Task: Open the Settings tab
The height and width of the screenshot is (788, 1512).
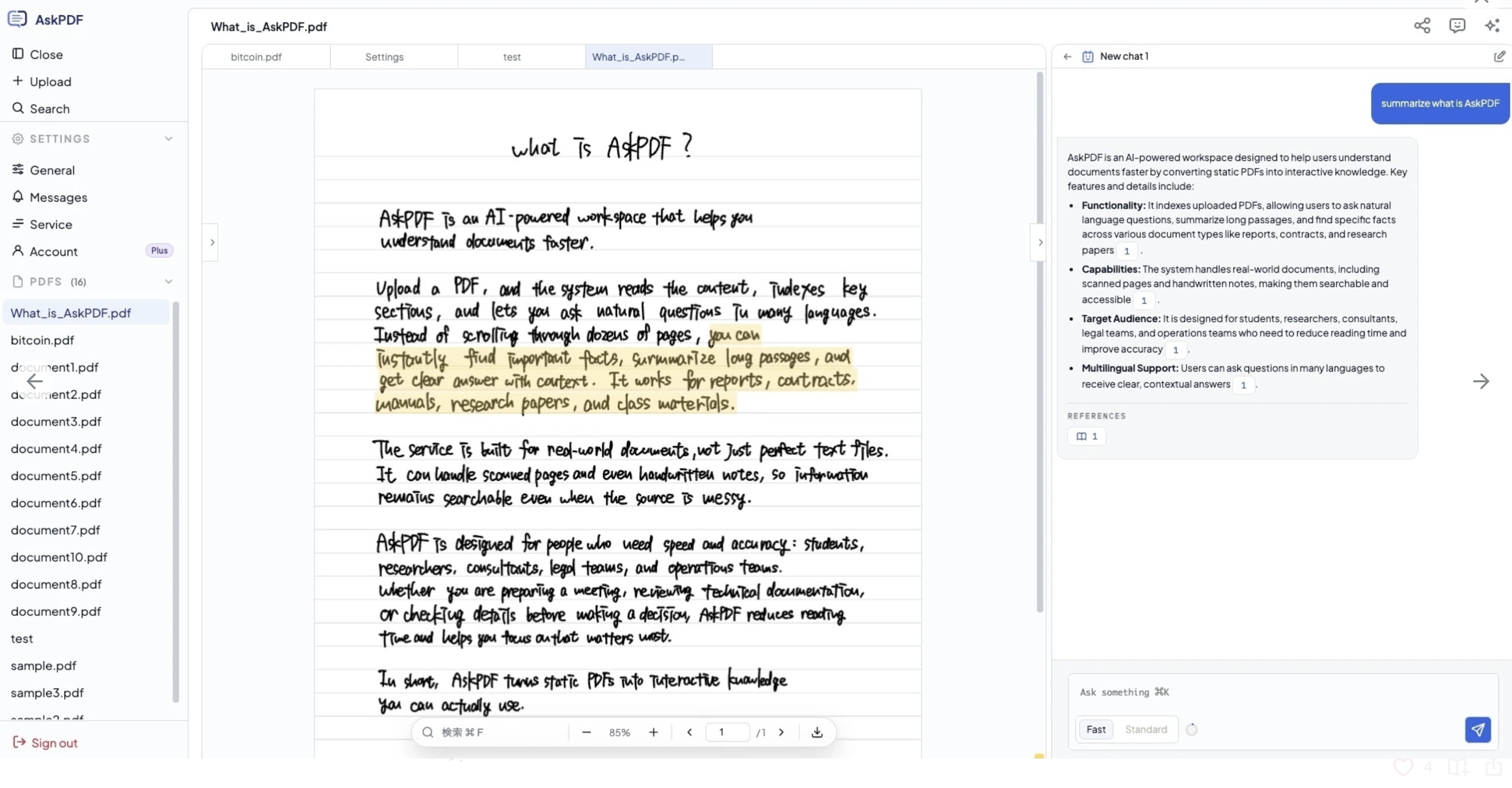Action: [384, 57]
